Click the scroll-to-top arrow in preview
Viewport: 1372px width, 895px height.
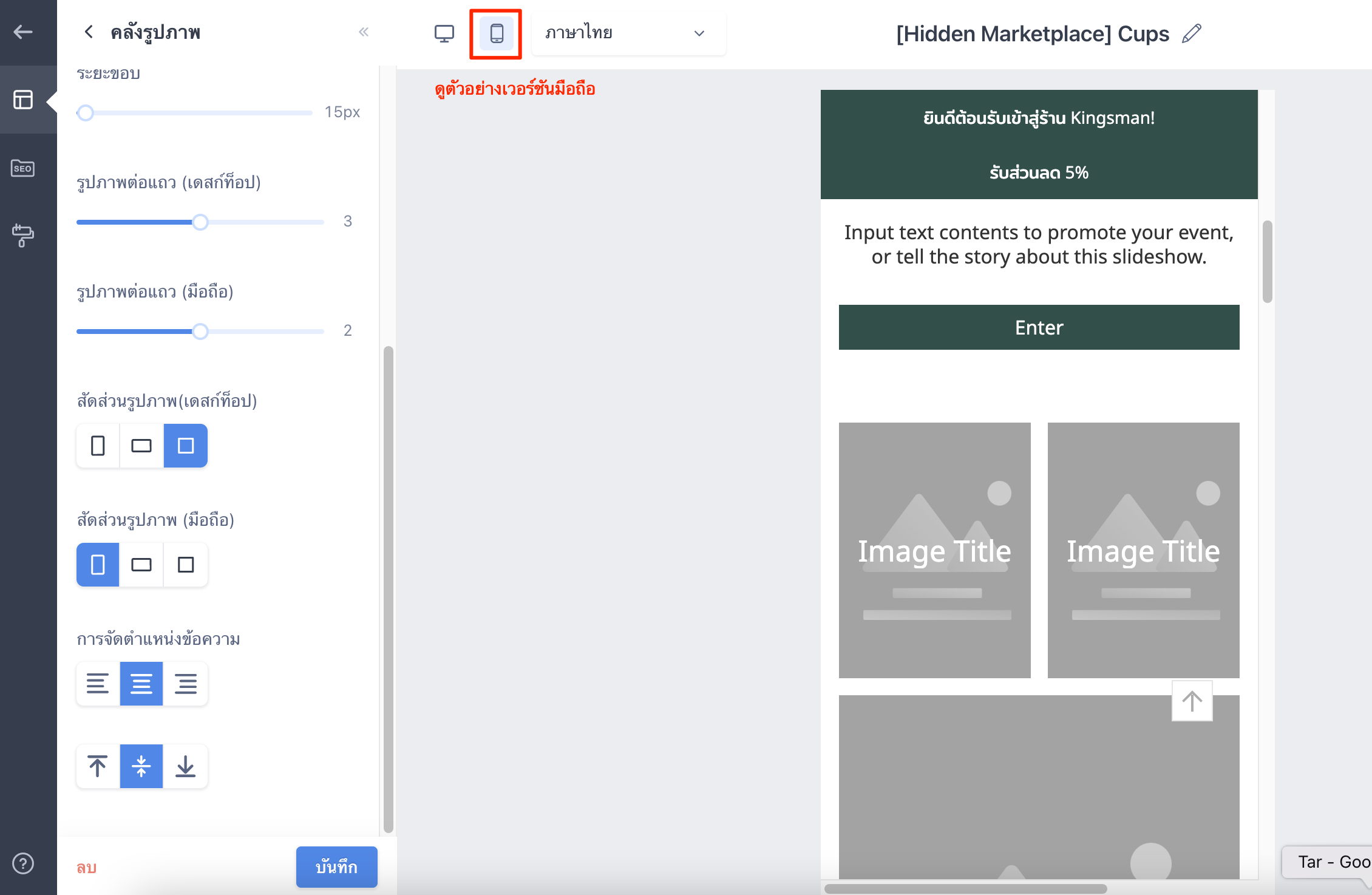tap(1192, 701)
